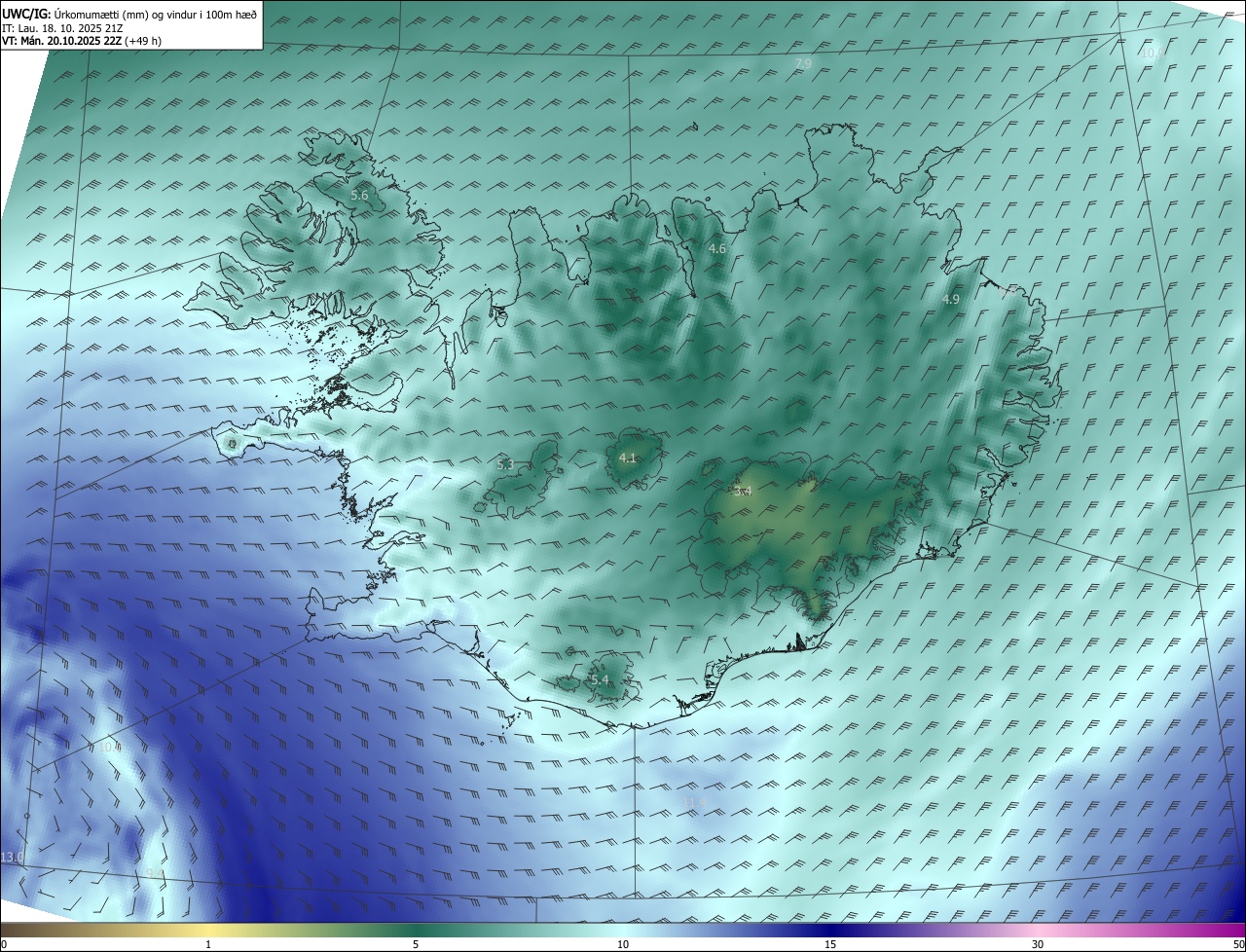Click the initial time line "IT: Lau. 18. 10. 2025 21Z"
1246x952 pixels.
[63, 28]
